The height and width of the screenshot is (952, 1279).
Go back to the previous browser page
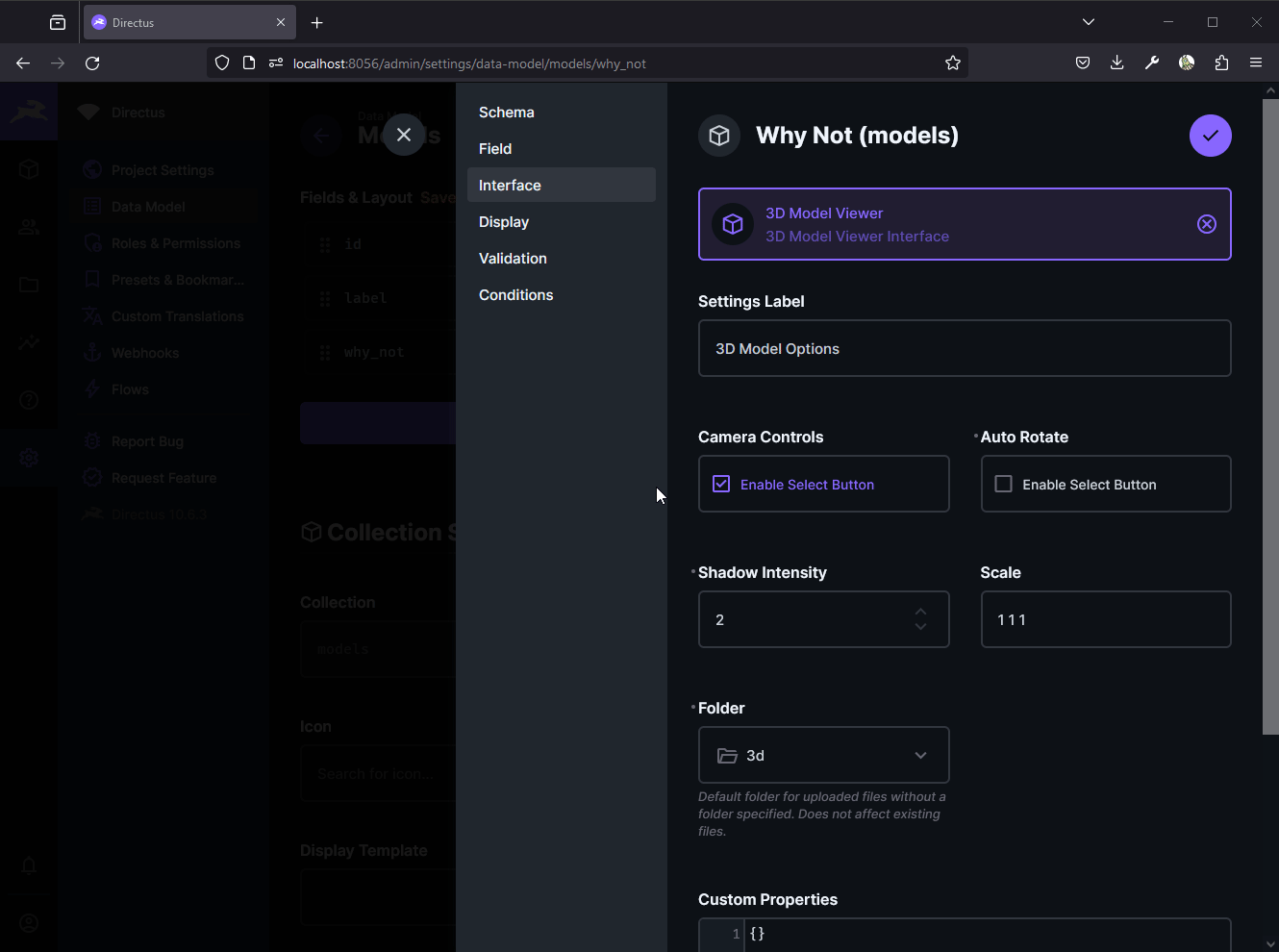tap(23, 63)
